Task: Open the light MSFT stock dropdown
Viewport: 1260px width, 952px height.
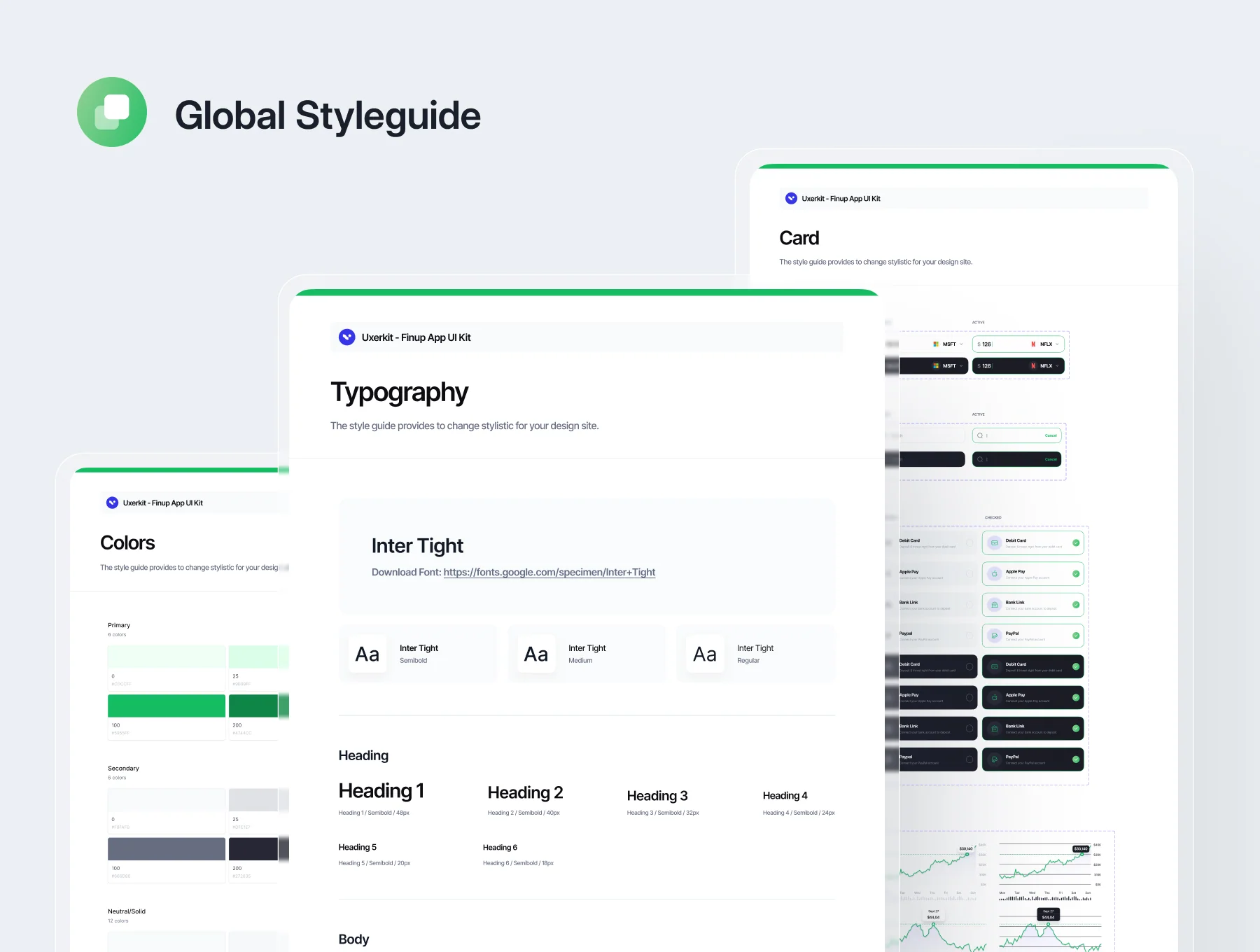Action: pos(961,344)
